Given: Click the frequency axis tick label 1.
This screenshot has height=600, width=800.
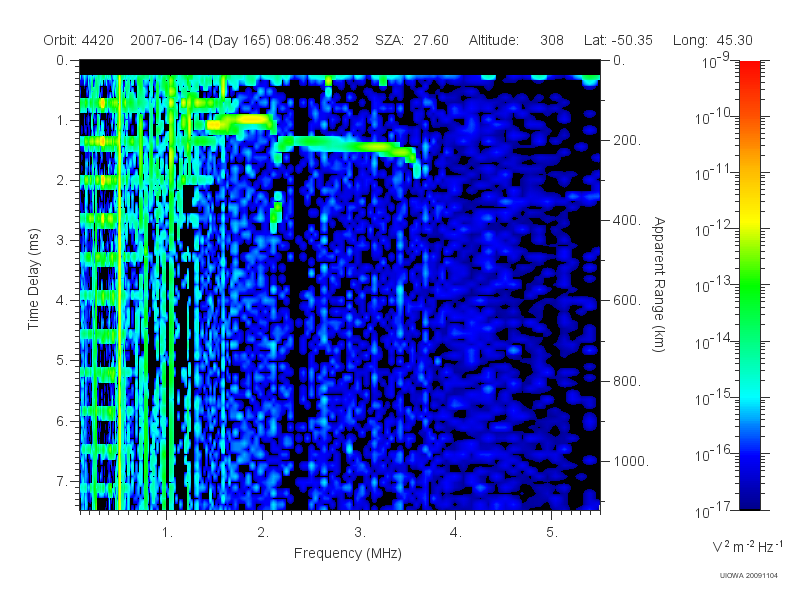Looking at the screenshot, I should tap(167, 533).
